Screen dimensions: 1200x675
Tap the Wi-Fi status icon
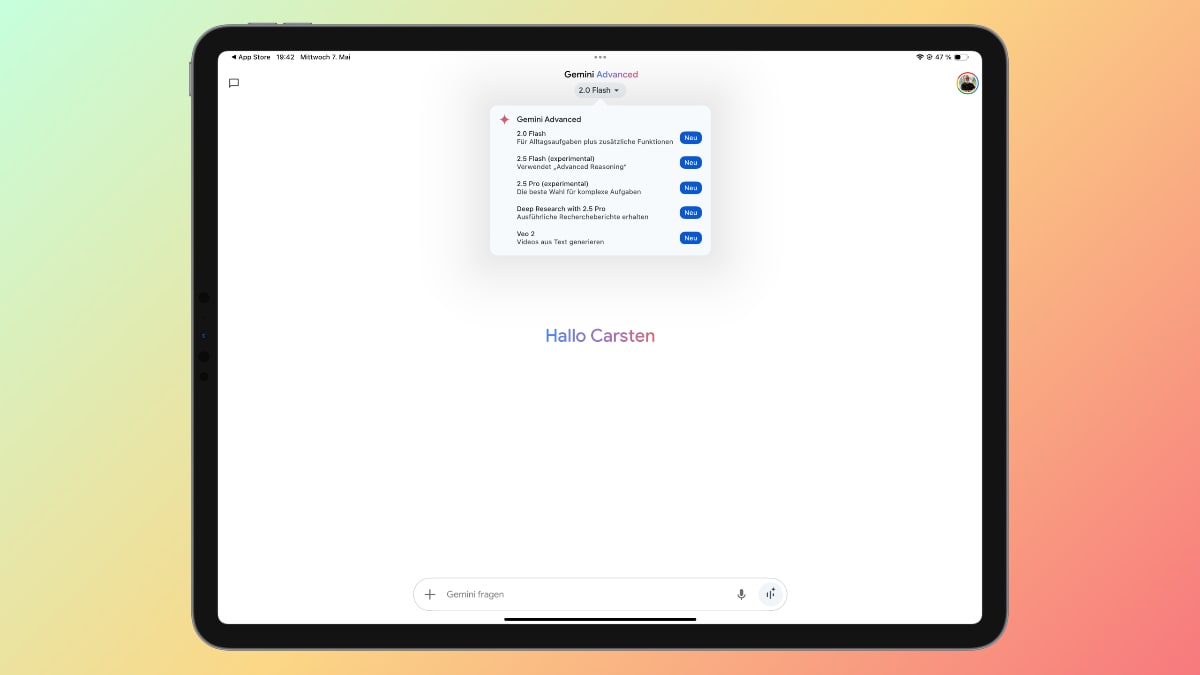point(919,57)
